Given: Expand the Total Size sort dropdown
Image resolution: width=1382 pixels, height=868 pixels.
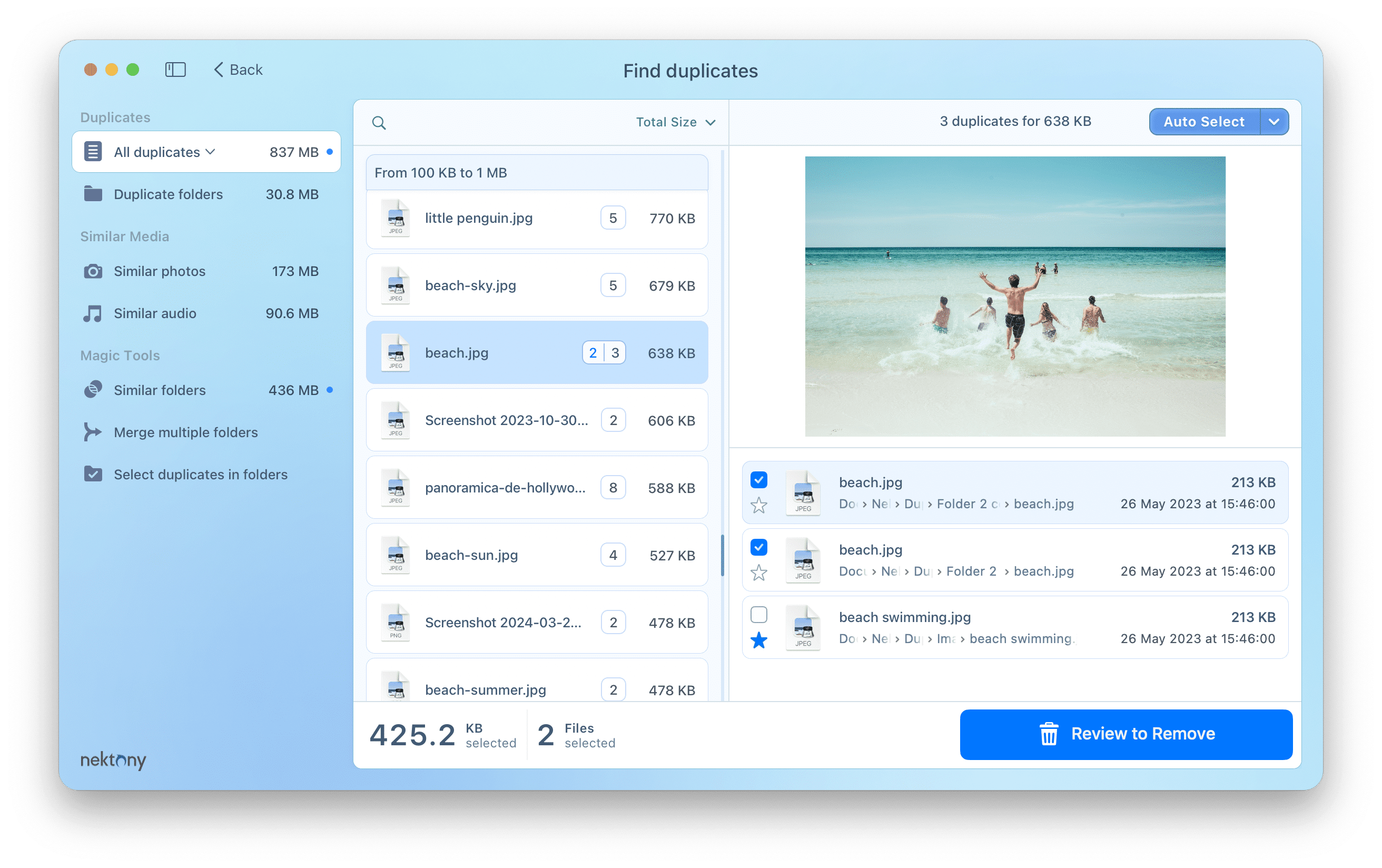Looking at the screenshot, I should tap(676, 122).
